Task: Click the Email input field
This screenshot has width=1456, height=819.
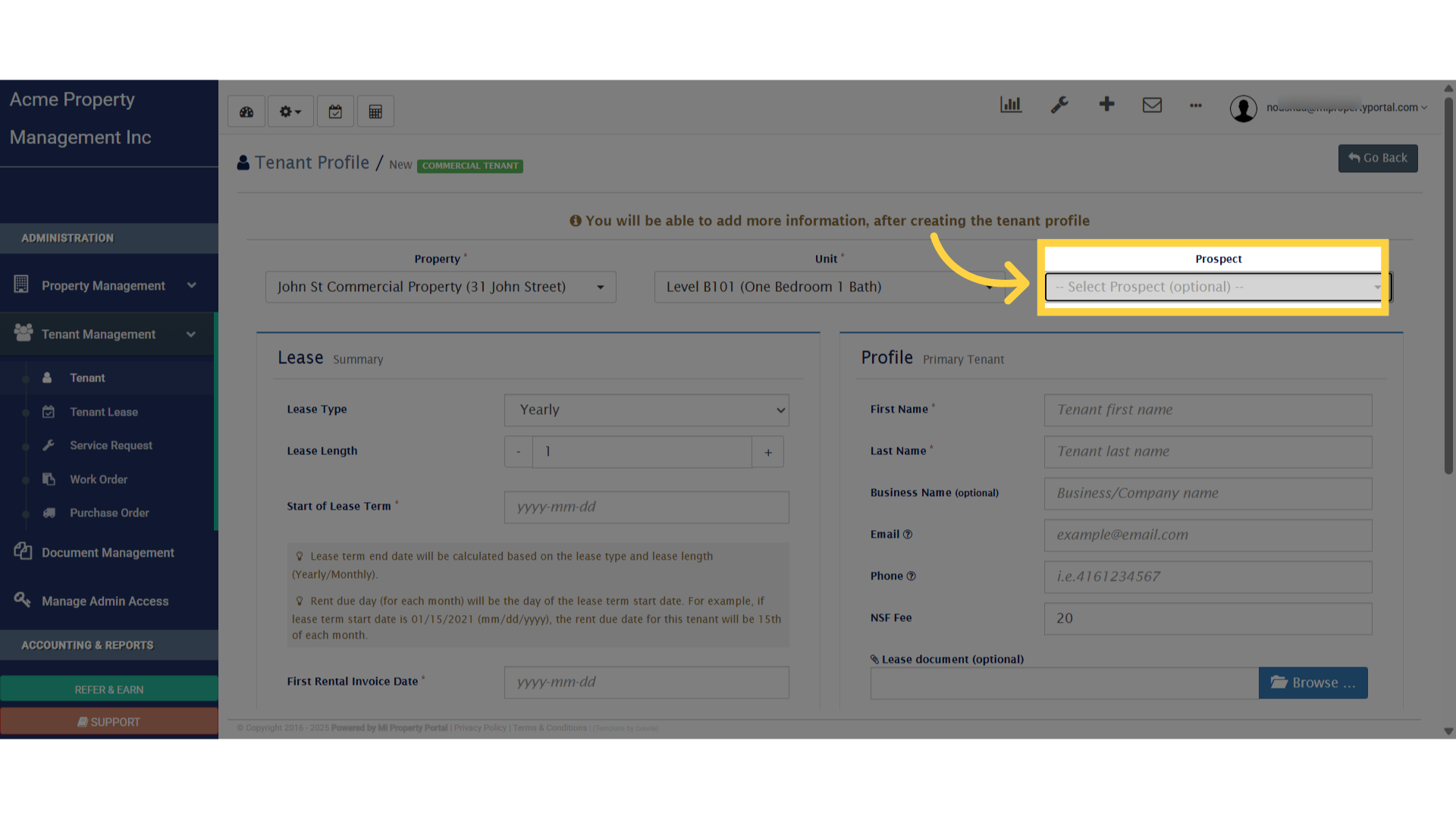Action: pos(1208,535)
